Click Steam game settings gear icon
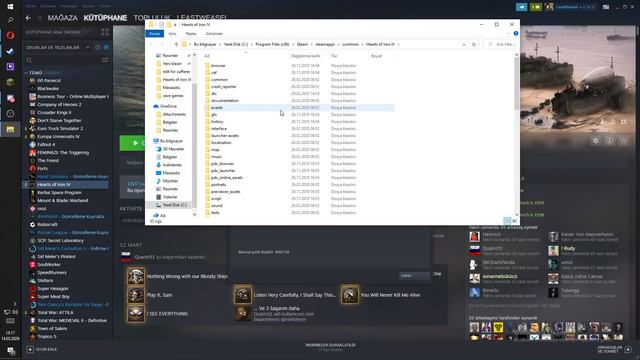The height and width of the screenshot is (360, 640). pos(596,141)
